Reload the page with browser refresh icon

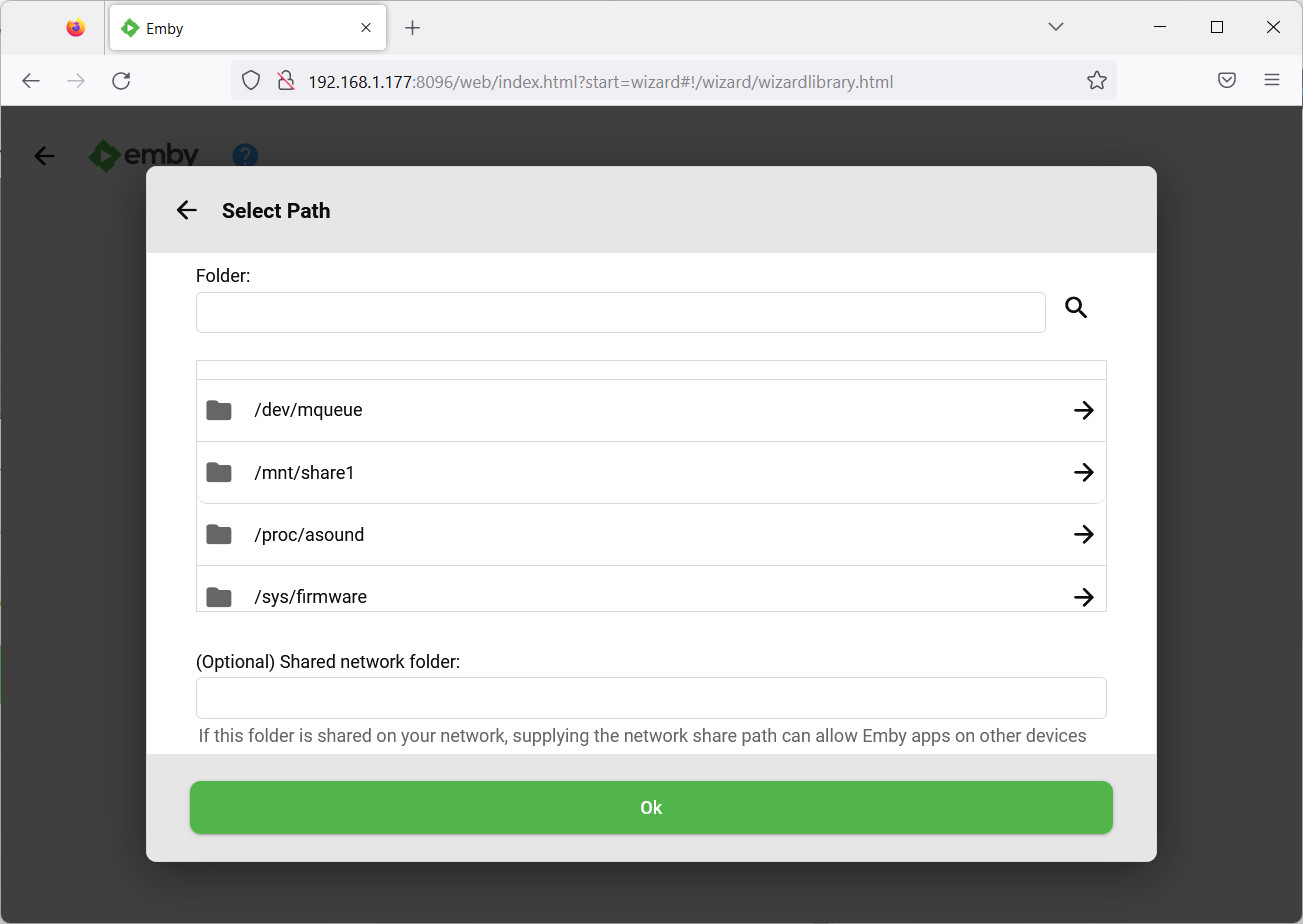pyautogui.click(x=121, y=81)
